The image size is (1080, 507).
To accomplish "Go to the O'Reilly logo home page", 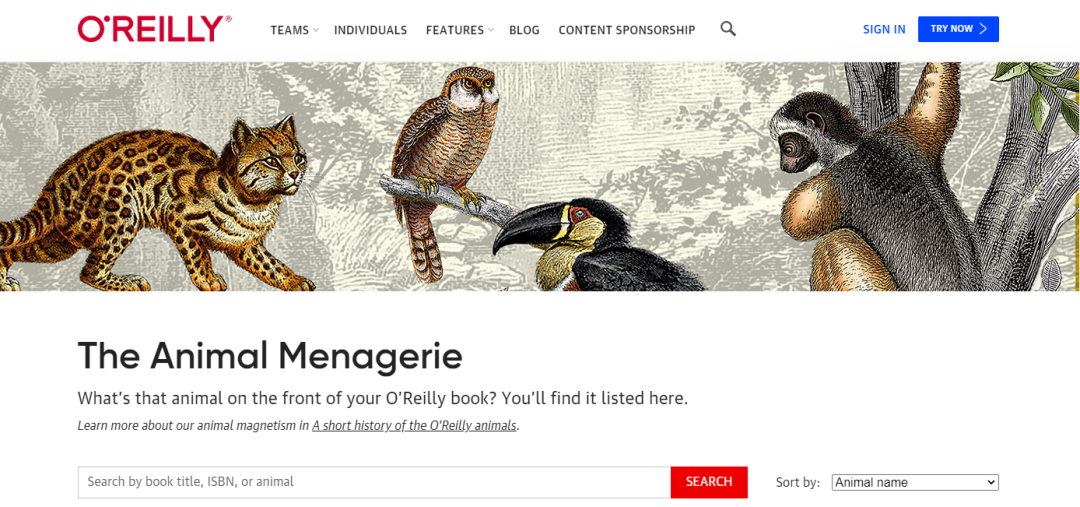I will click(x=154, y=29).
